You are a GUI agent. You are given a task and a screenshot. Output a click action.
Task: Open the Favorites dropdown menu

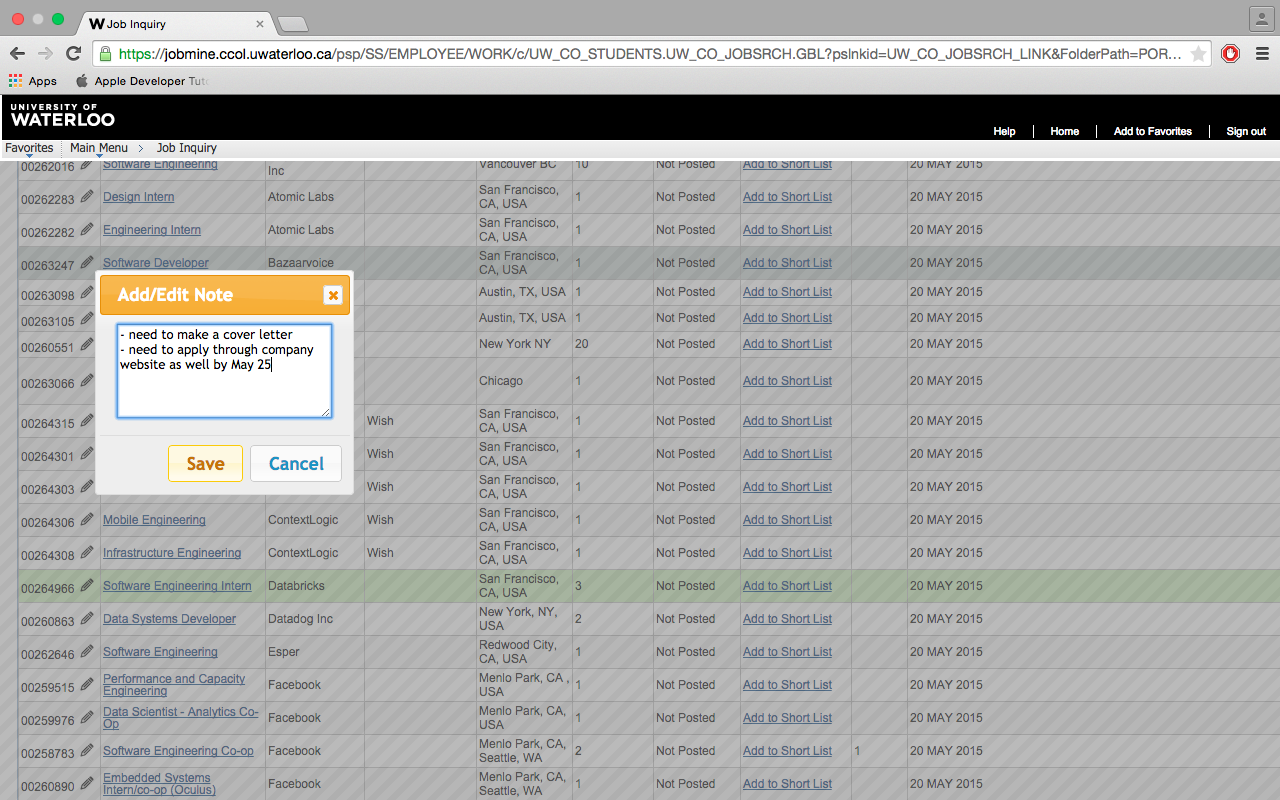click(29, 148)
